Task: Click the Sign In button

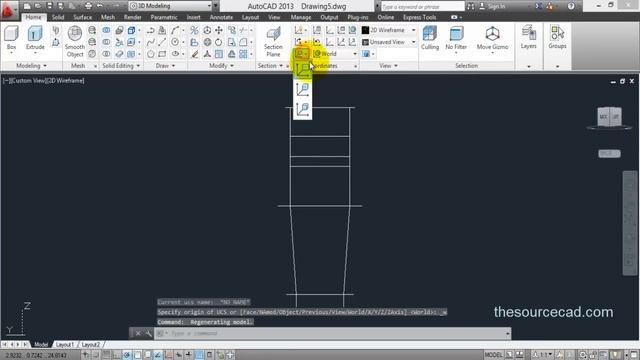Action: 493,6
